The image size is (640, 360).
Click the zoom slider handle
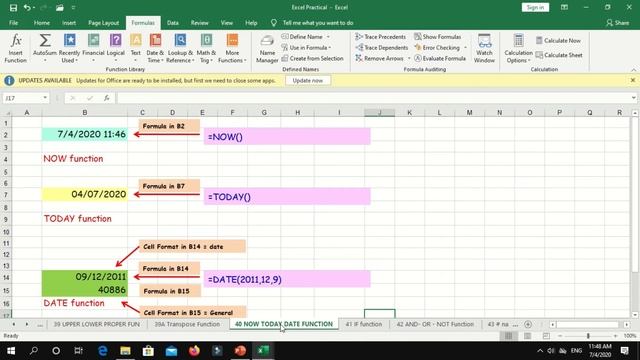(588, 336)
